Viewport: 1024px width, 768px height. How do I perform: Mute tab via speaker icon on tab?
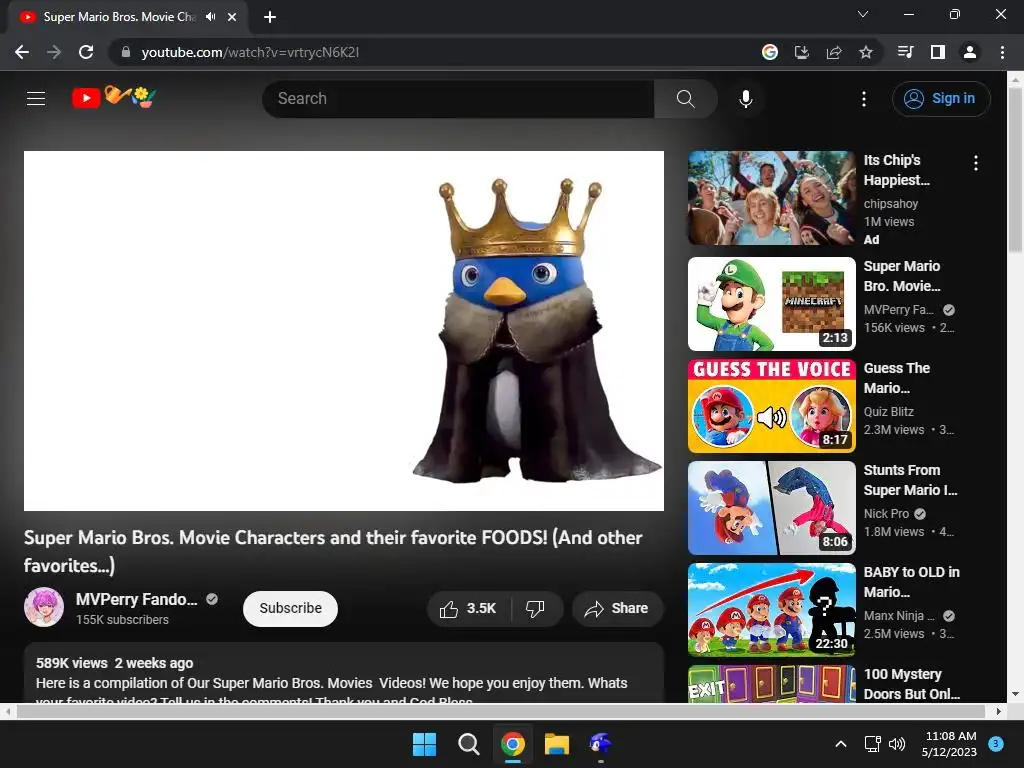point(210,17)
